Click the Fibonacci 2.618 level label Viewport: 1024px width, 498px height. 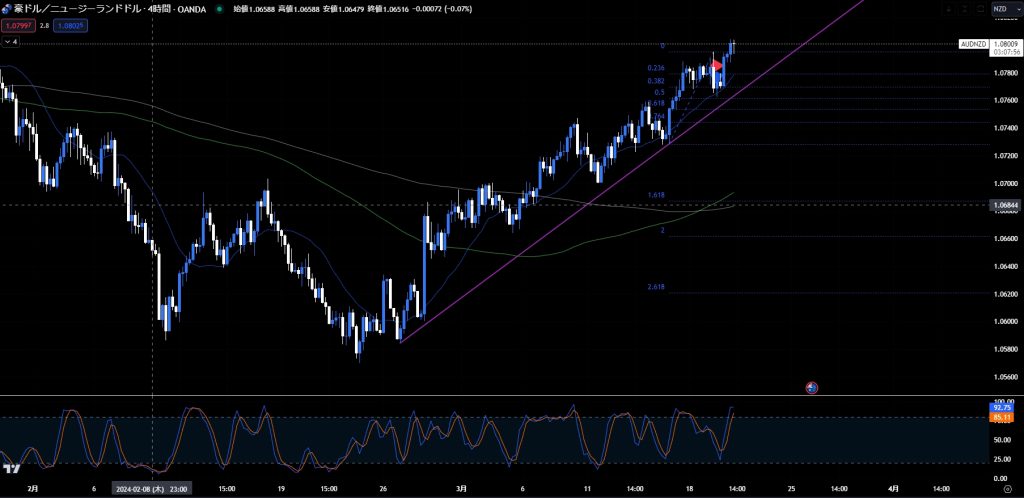tap(656, 287)
